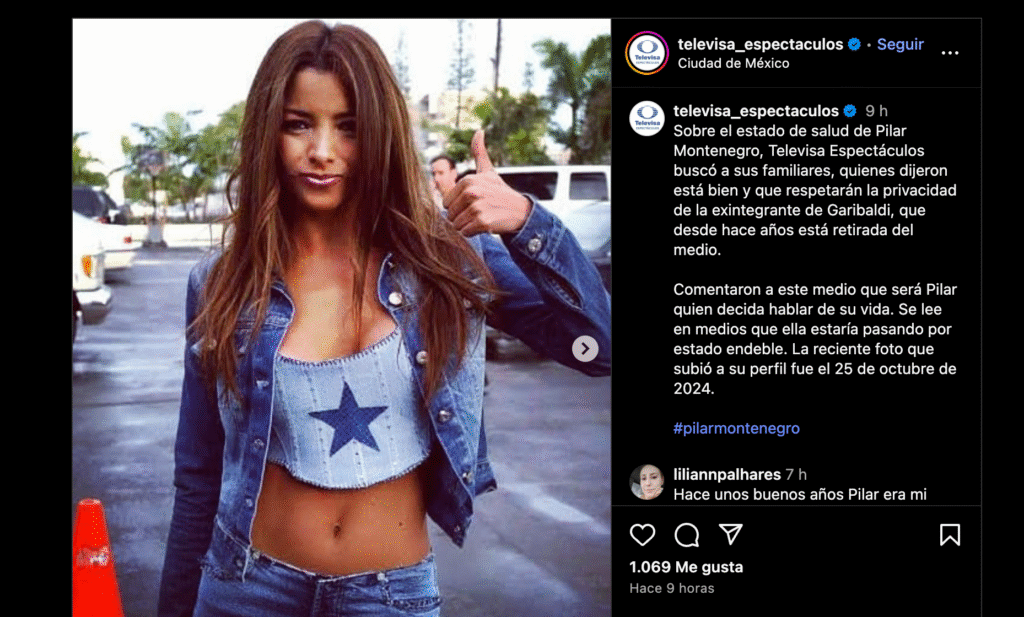Click Televisa avatar next to caption
The image size is (1024, 617).
click(x=647, y=118)
